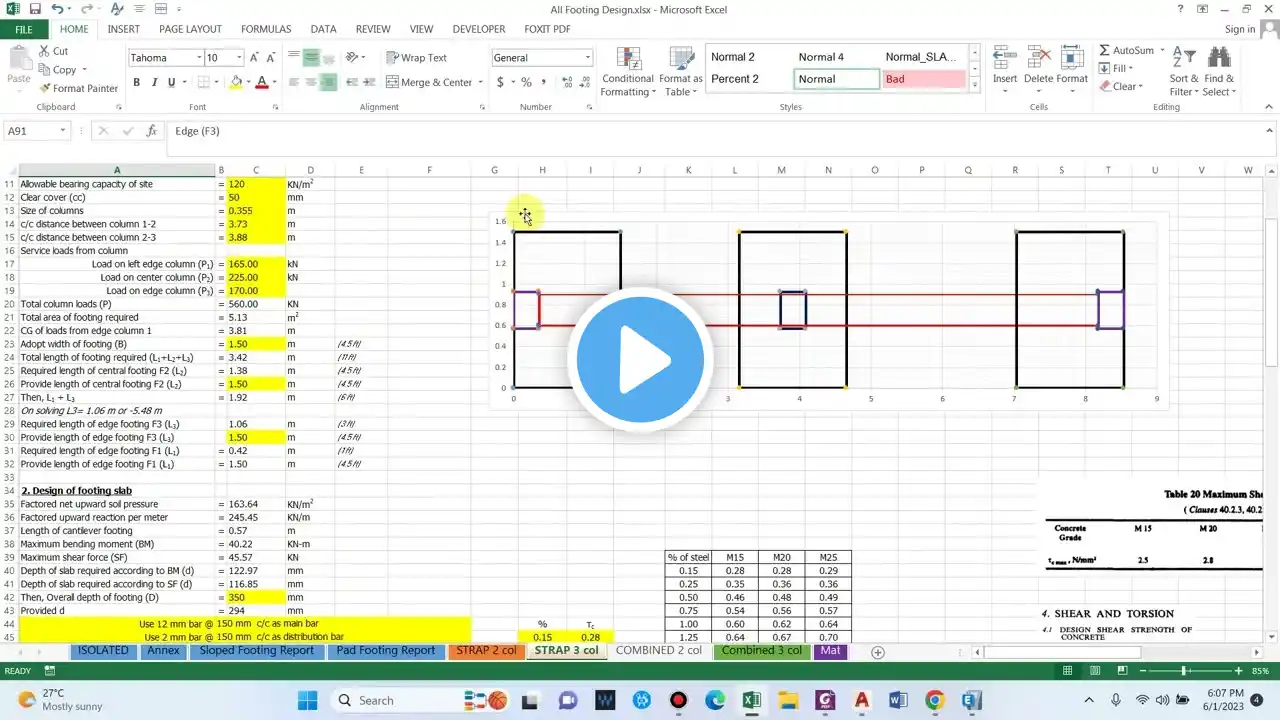
Task: Center text horizontally
Action: tap(312, 82)
